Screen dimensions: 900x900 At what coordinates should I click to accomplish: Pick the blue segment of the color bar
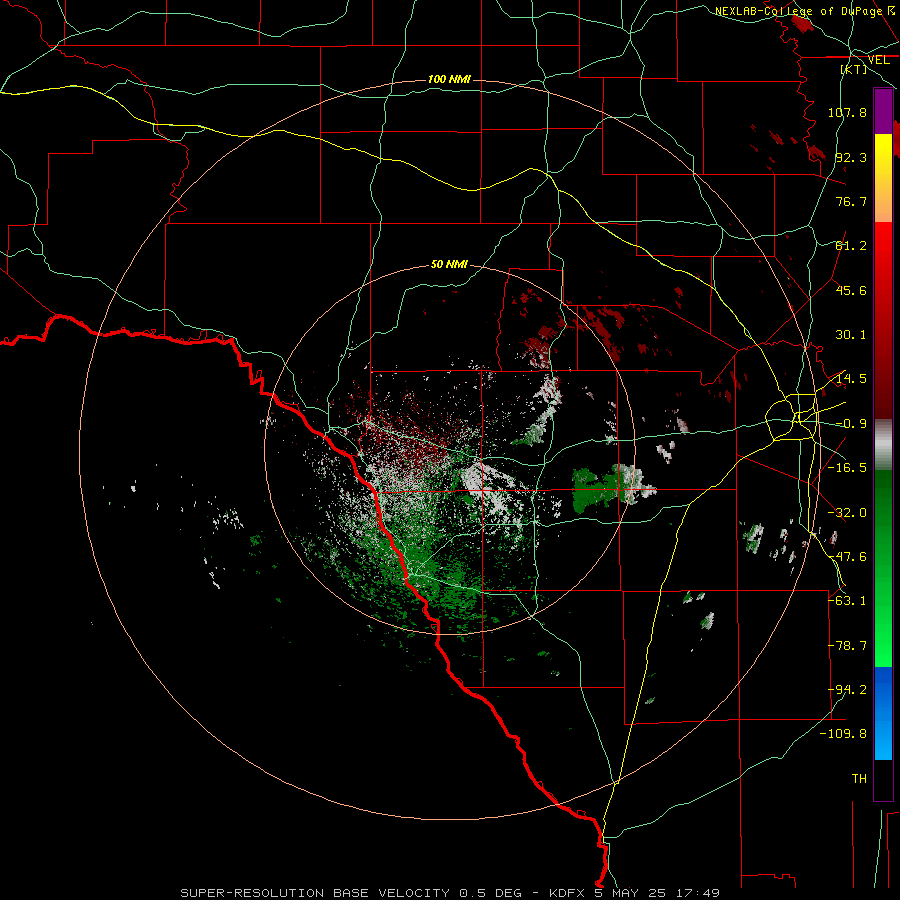pyautogui.click(x=883, y=713)
